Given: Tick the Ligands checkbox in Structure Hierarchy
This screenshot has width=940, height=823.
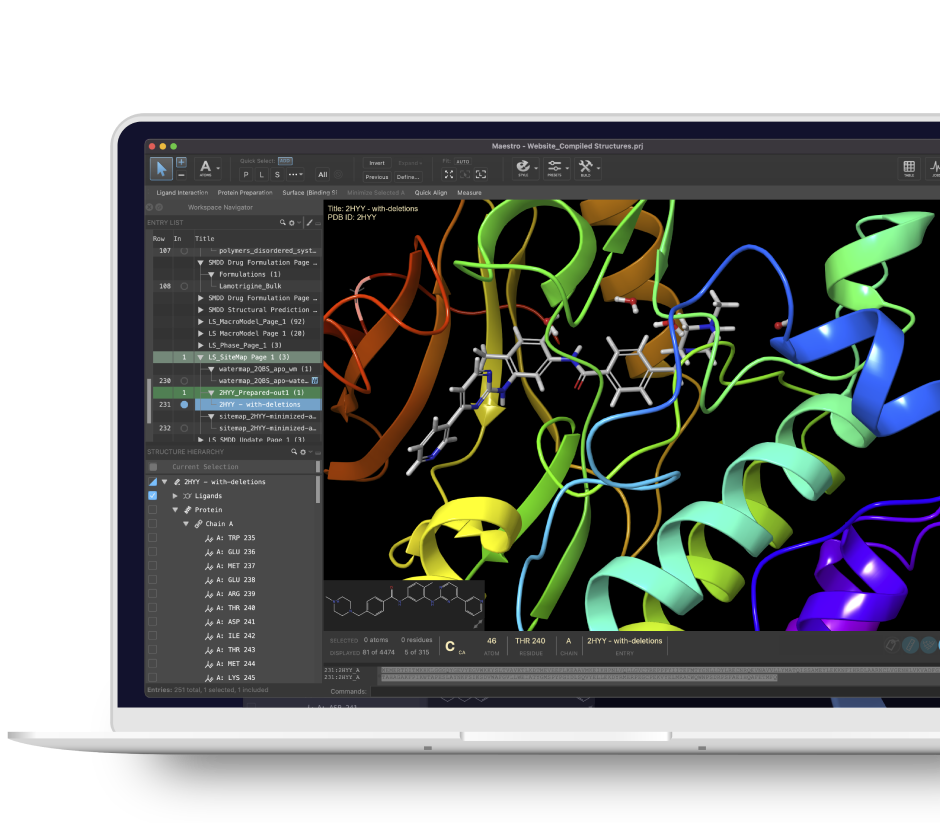Looking at the screenshot, I should click(x=153, y=496).
